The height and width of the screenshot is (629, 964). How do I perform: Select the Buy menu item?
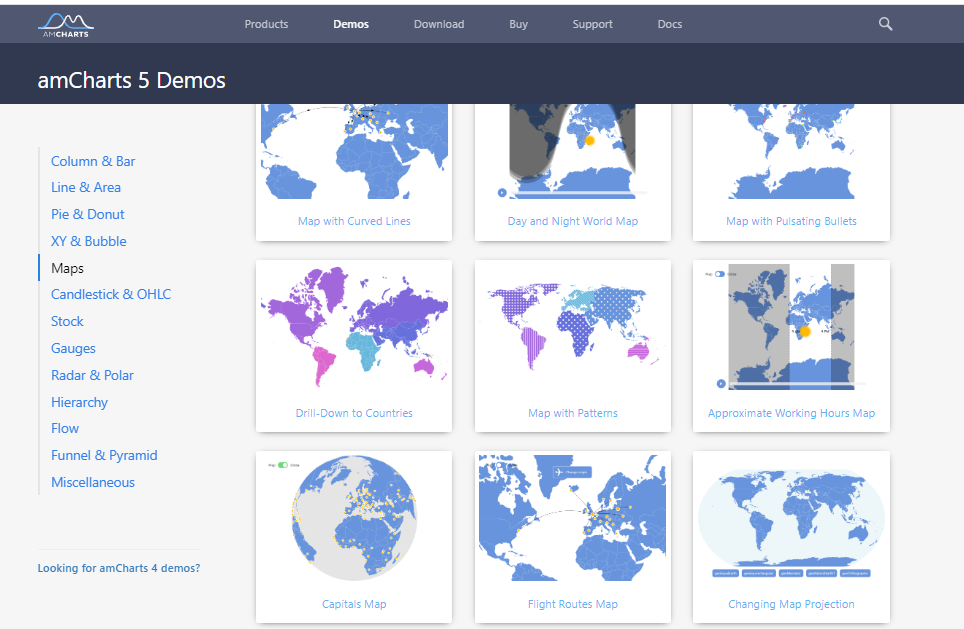[518, 24]
